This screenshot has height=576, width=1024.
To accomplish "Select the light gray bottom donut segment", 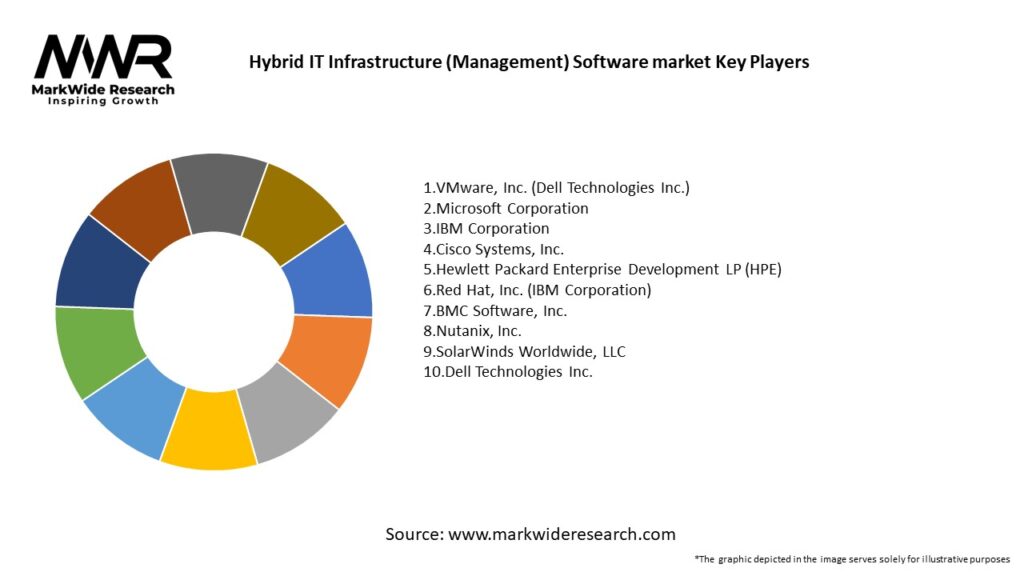I will 291,414.
